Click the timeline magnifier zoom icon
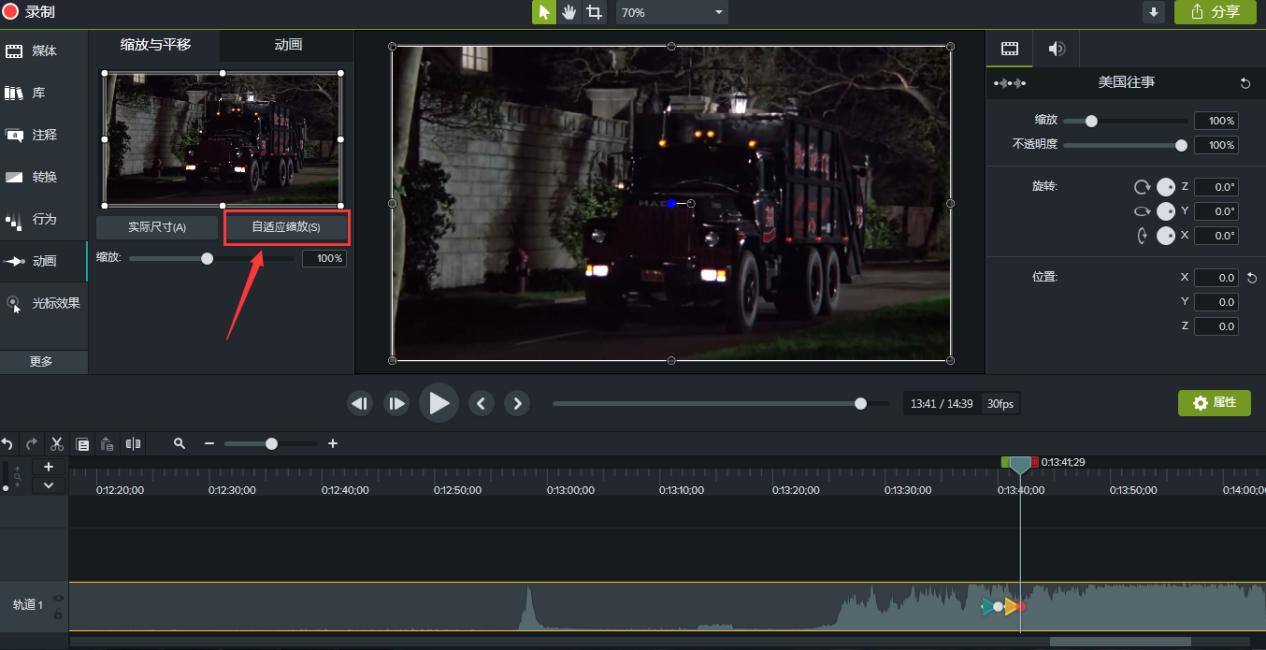 tap(179, 443)
